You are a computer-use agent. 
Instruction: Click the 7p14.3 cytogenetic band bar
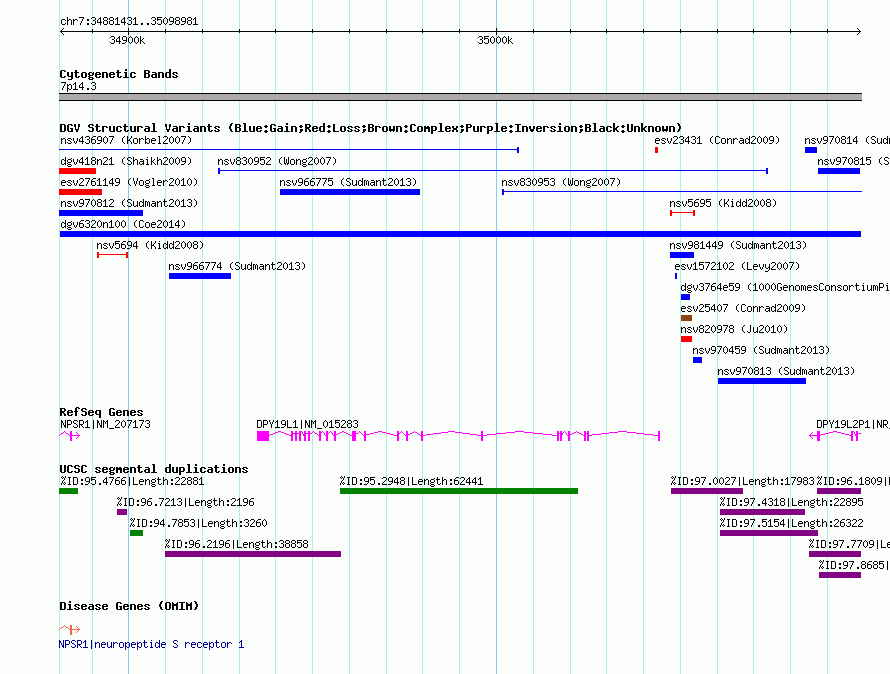click(x=460, y=97)
